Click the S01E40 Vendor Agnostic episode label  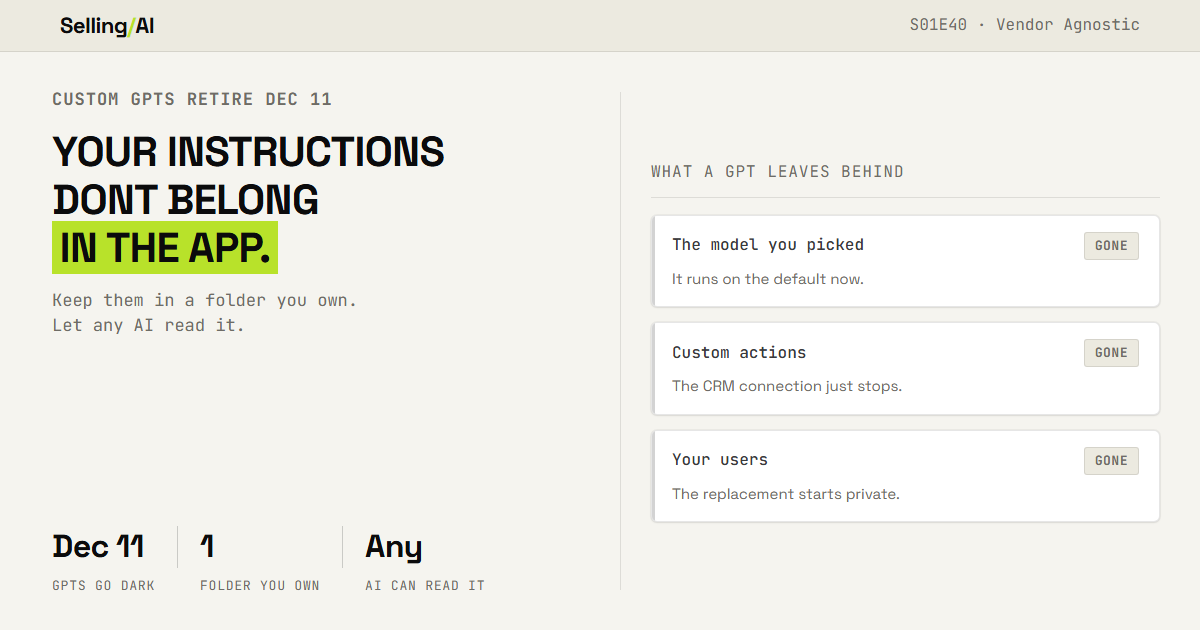[x=1024, y=25]
